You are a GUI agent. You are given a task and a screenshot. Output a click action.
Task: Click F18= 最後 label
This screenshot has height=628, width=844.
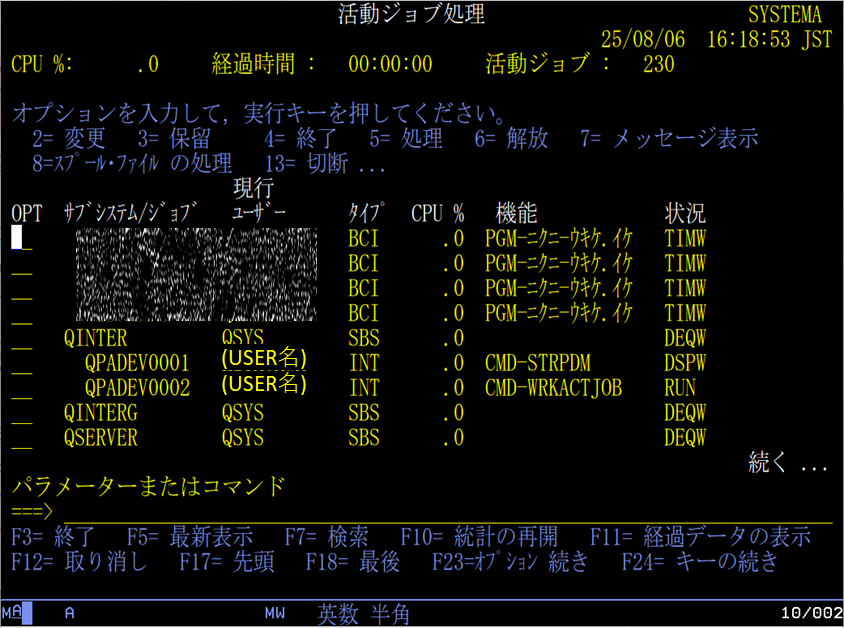tap(353, 561)
